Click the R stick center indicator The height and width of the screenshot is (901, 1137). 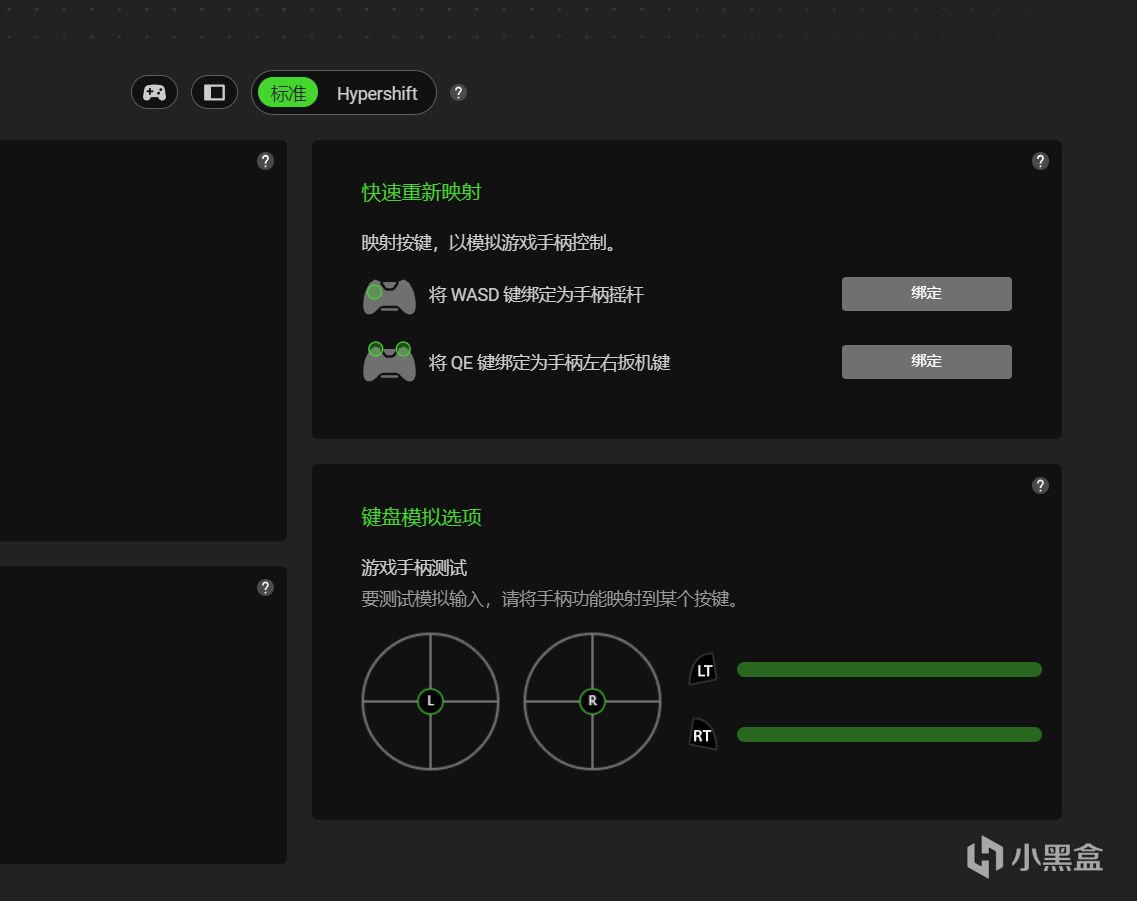click(592, 701)
